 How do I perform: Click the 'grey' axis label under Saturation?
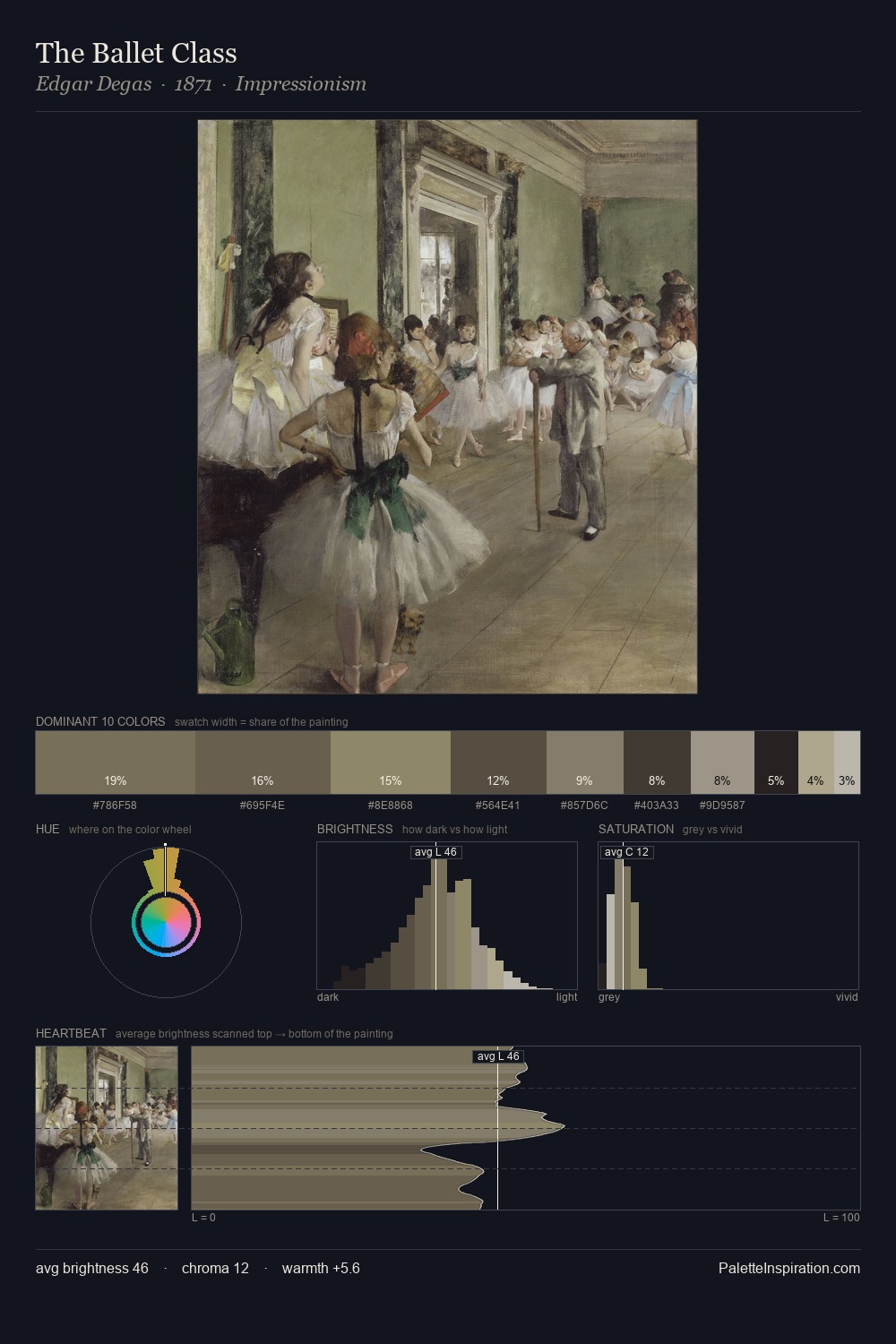coord(609,997)
